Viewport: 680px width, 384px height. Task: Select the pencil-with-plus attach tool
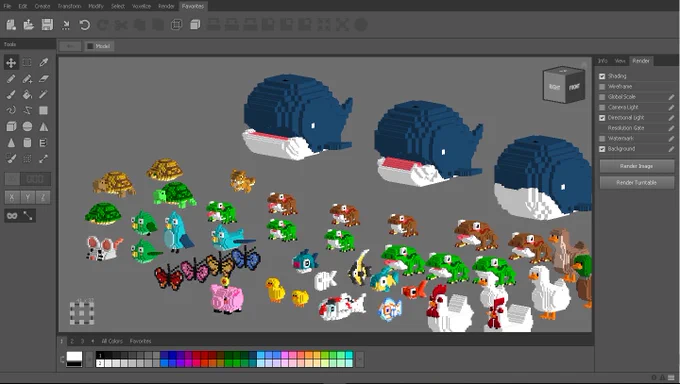[x=27, y=79]
